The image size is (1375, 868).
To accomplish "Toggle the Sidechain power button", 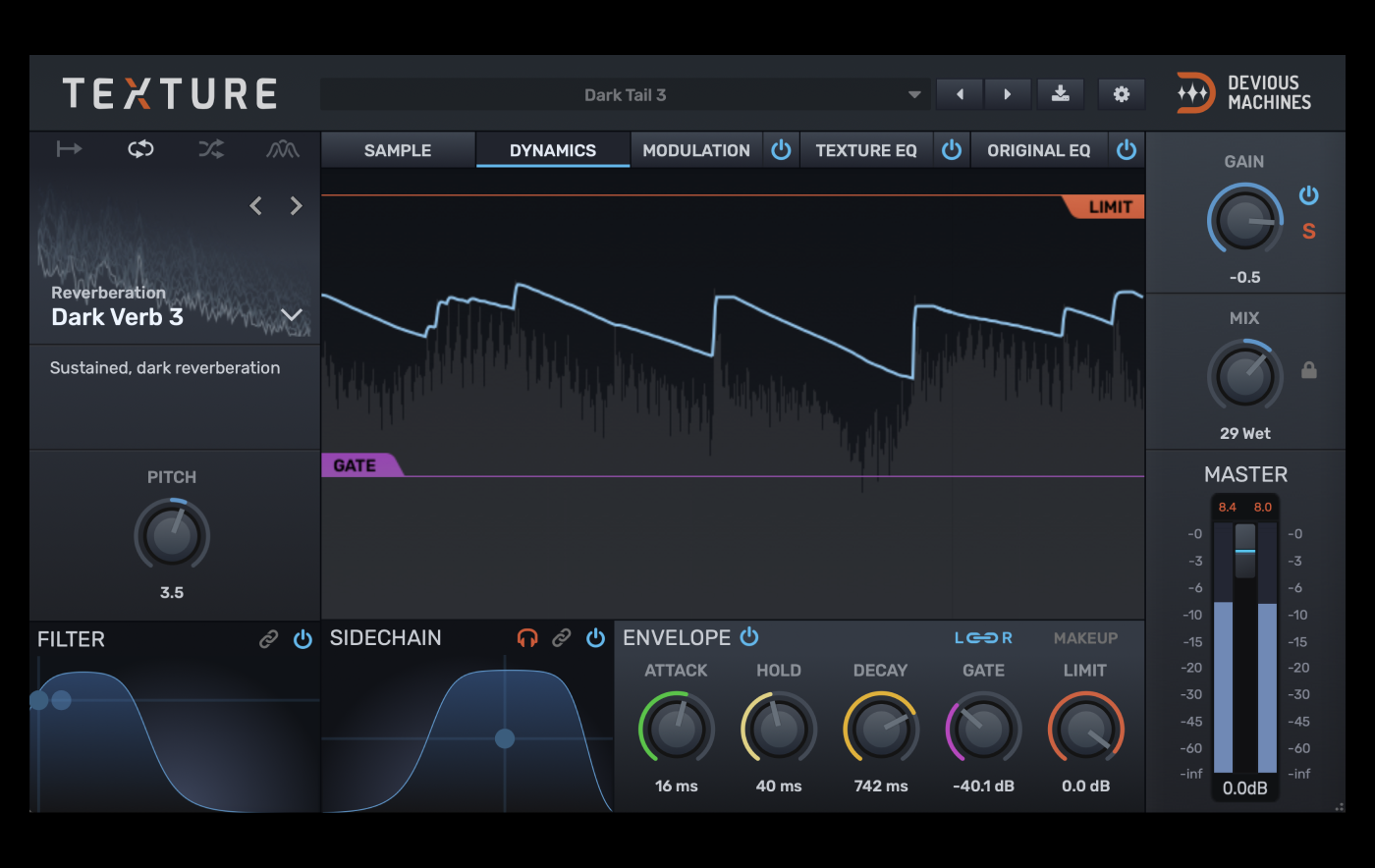I will (595, 638).
